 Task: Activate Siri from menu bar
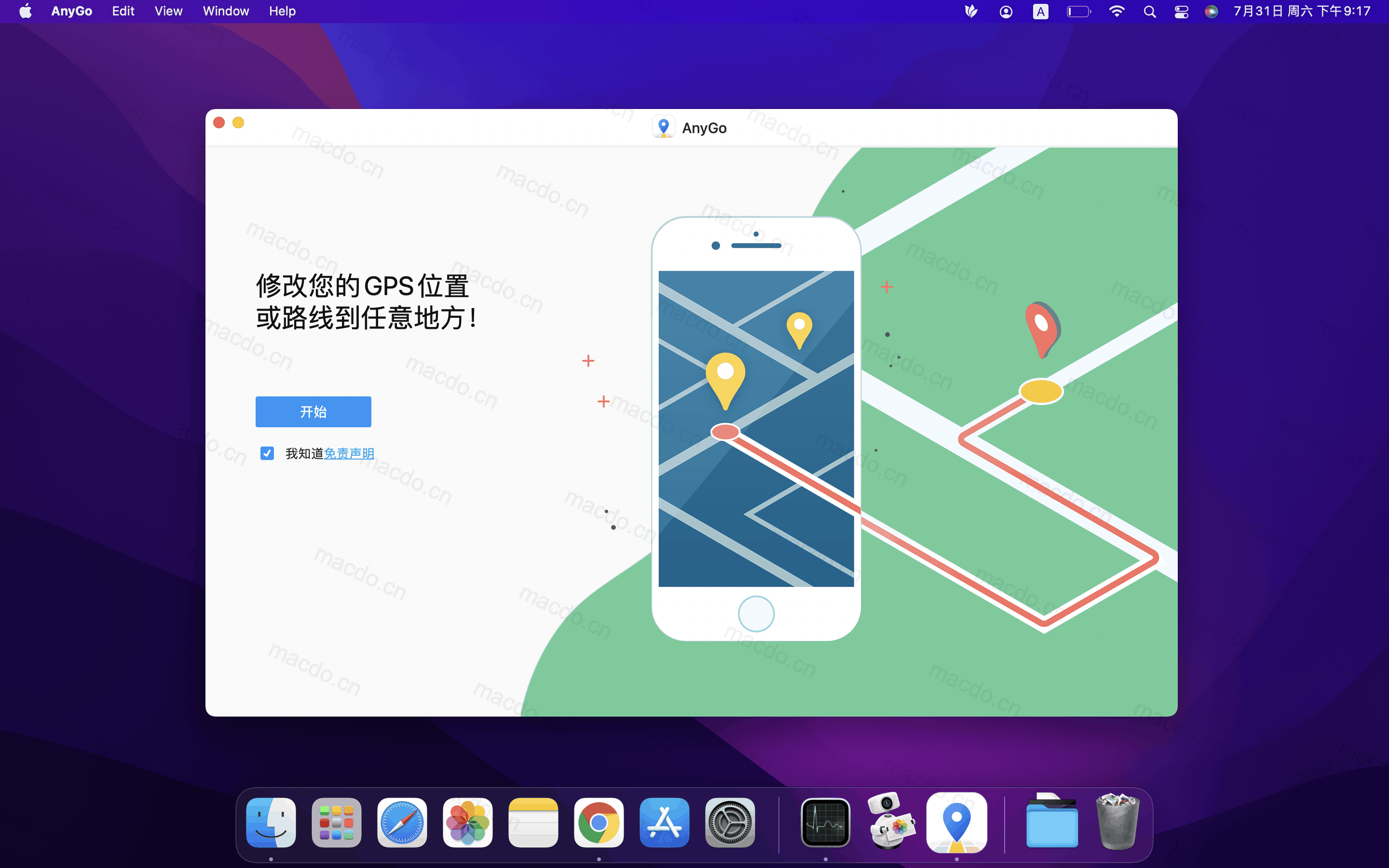[1212, 12]
